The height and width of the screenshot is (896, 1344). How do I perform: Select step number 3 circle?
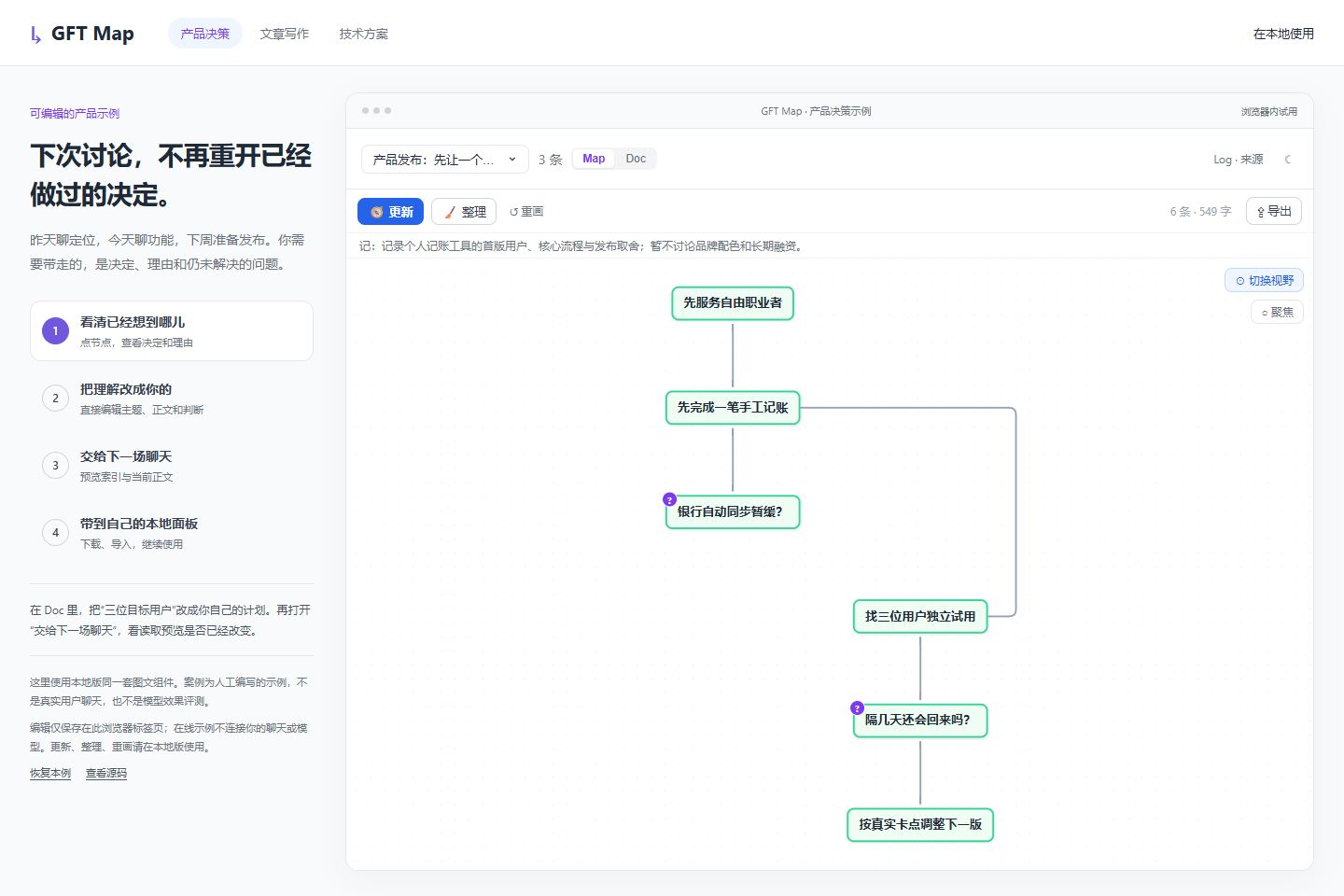pos(55,466)
